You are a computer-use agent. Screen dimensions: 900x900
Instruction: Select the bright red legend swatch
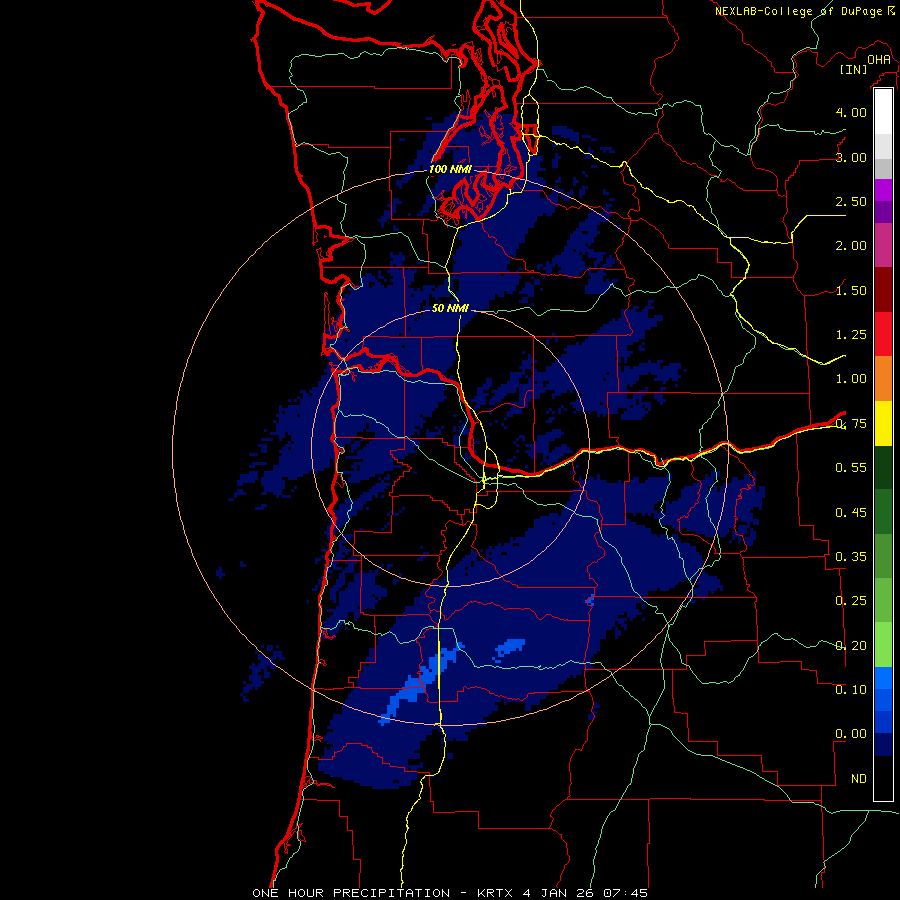pyautogui.click(x=883, y=334)
